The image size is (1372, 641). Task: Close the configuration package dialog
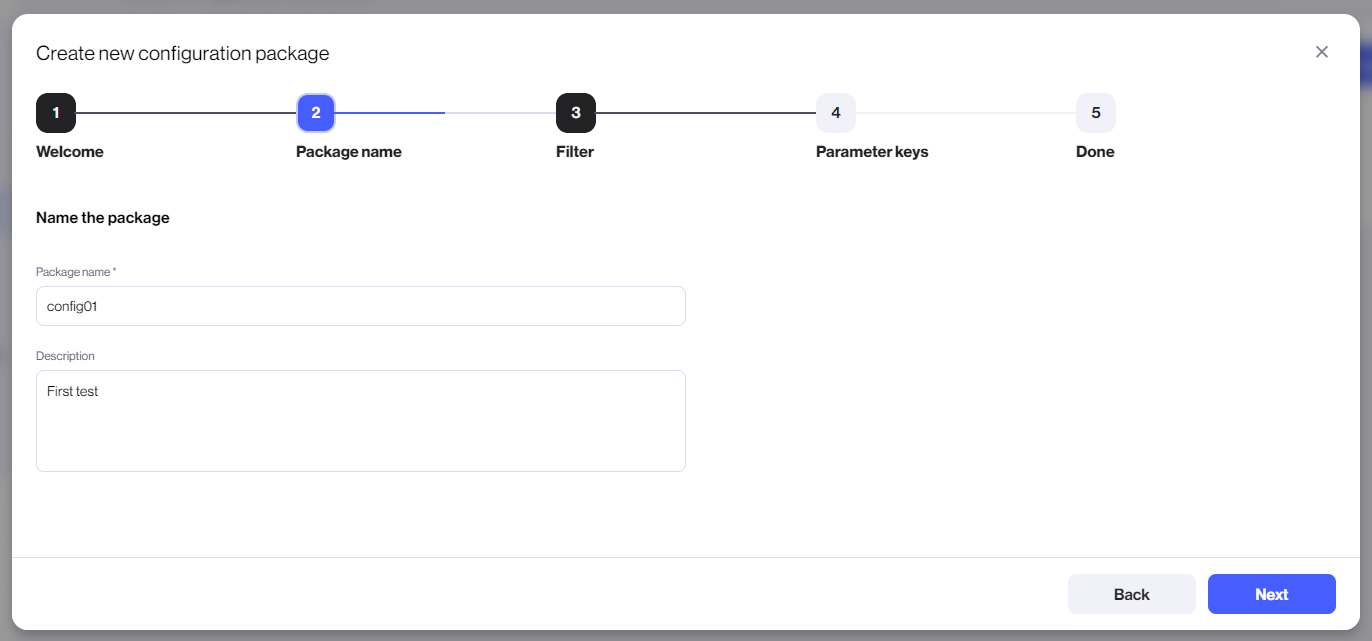(x=1322, y=51)
